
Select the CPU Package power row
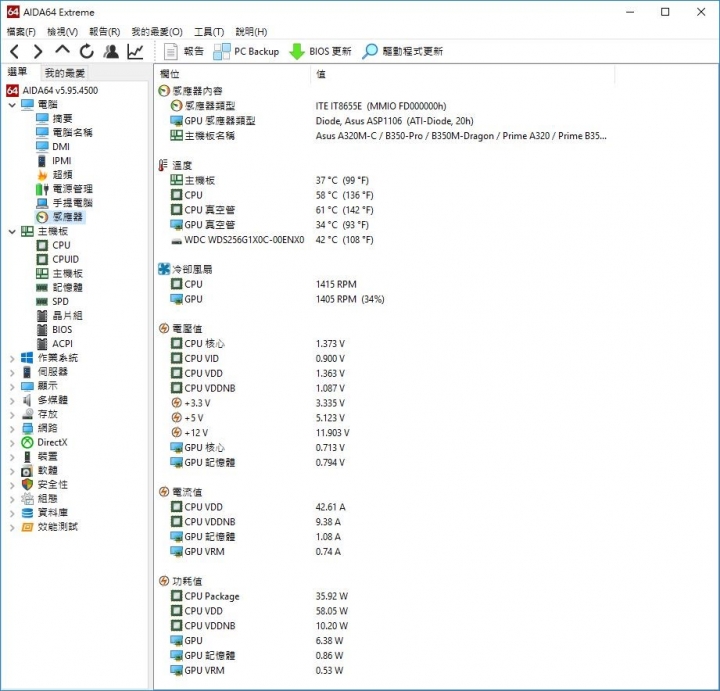pyautogui.click(x=259, y=596)
